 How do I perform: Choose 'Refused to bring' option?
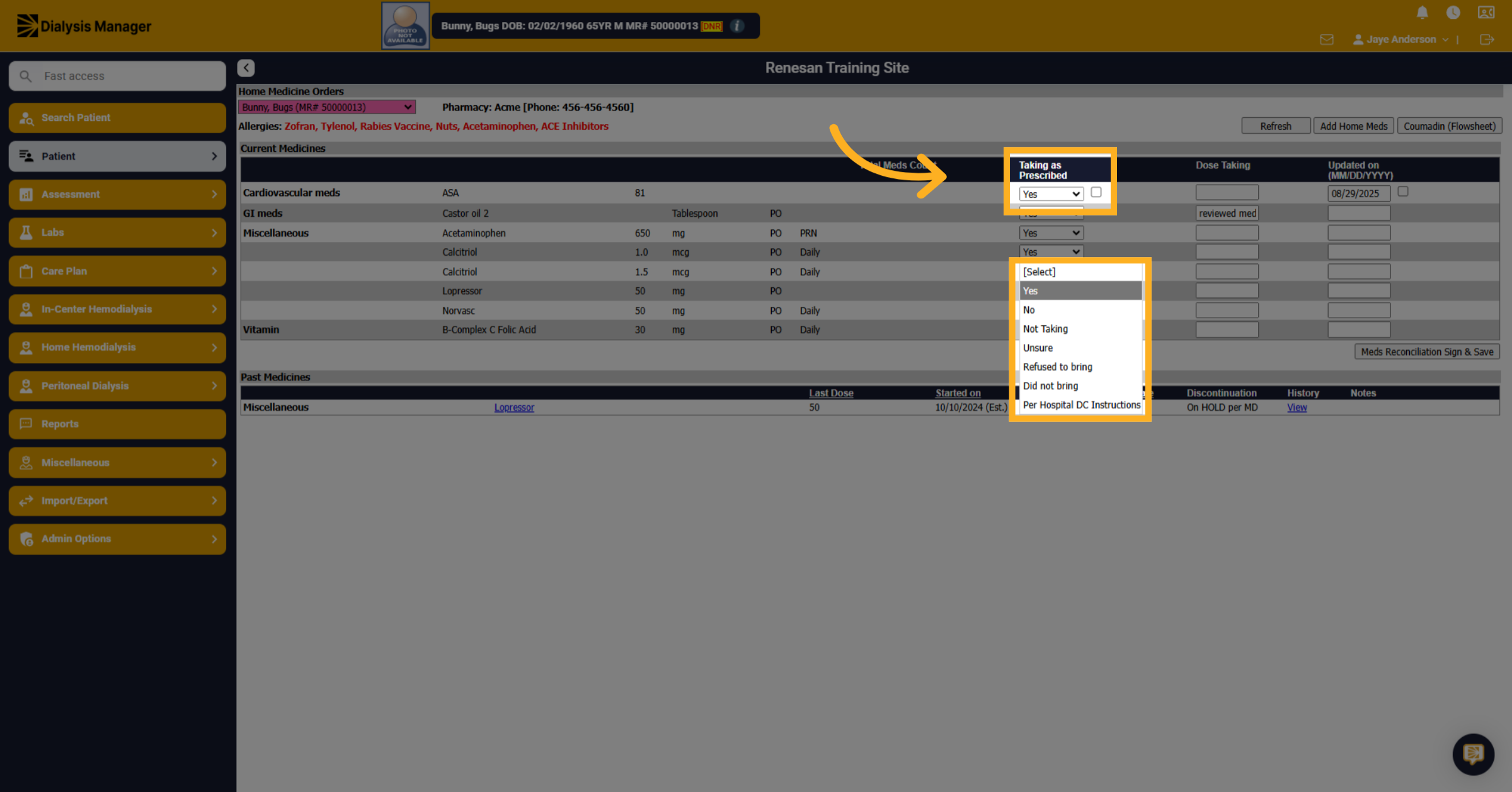(x=1080, y=367)
